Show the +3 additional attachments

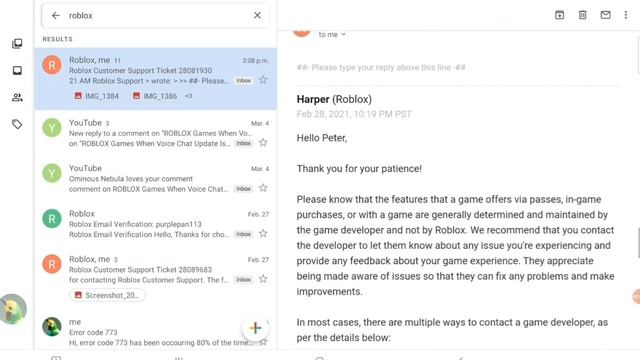pyautogui.click(x=188, y=96)
